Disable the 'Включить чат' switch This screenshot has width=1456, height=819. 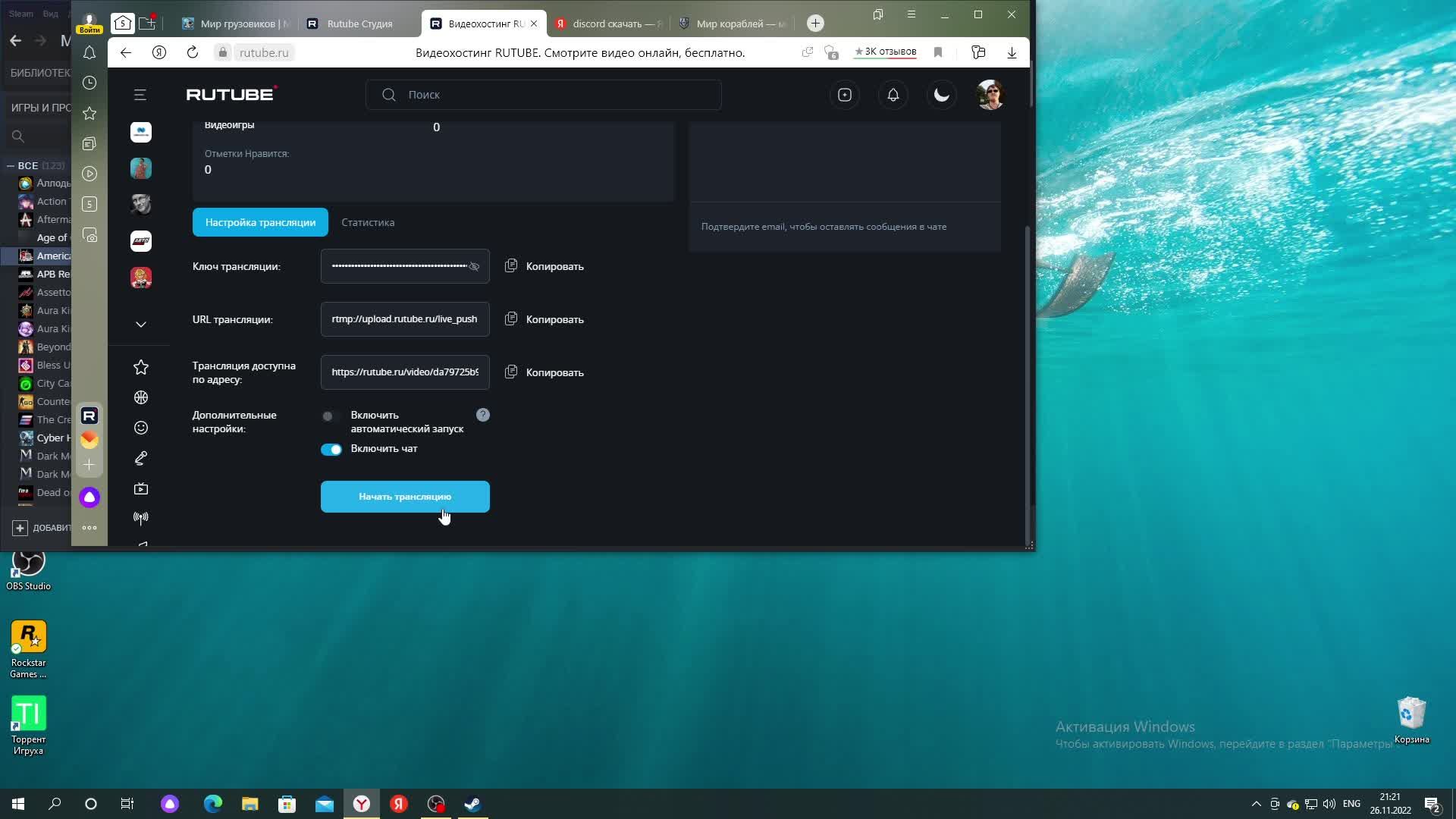(331, 450)
